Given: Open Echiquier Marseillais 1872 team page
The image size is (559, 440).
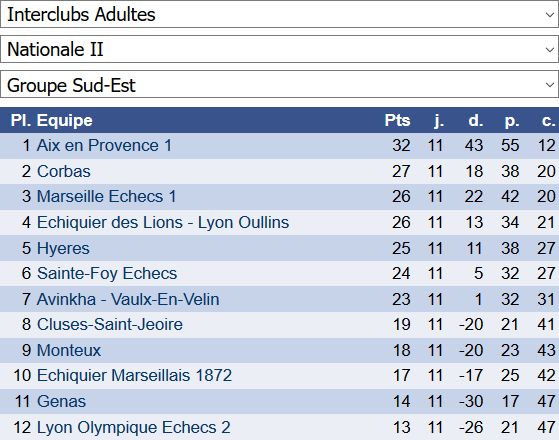Looking at the screenshot, I should tap(134, 375).
